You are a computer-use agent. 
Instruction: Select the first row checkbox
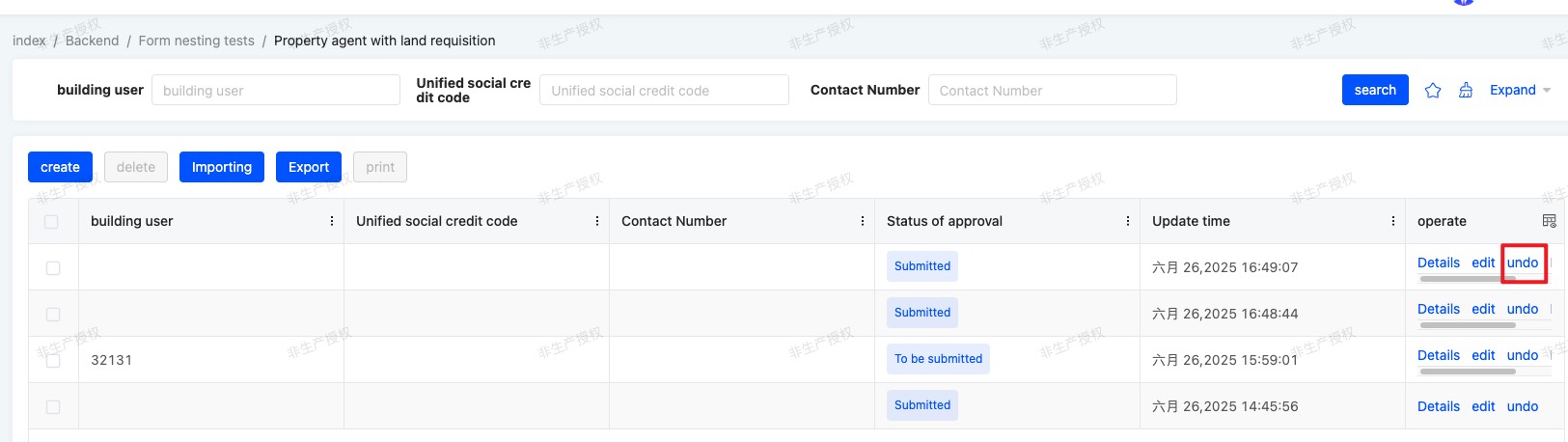53,268
